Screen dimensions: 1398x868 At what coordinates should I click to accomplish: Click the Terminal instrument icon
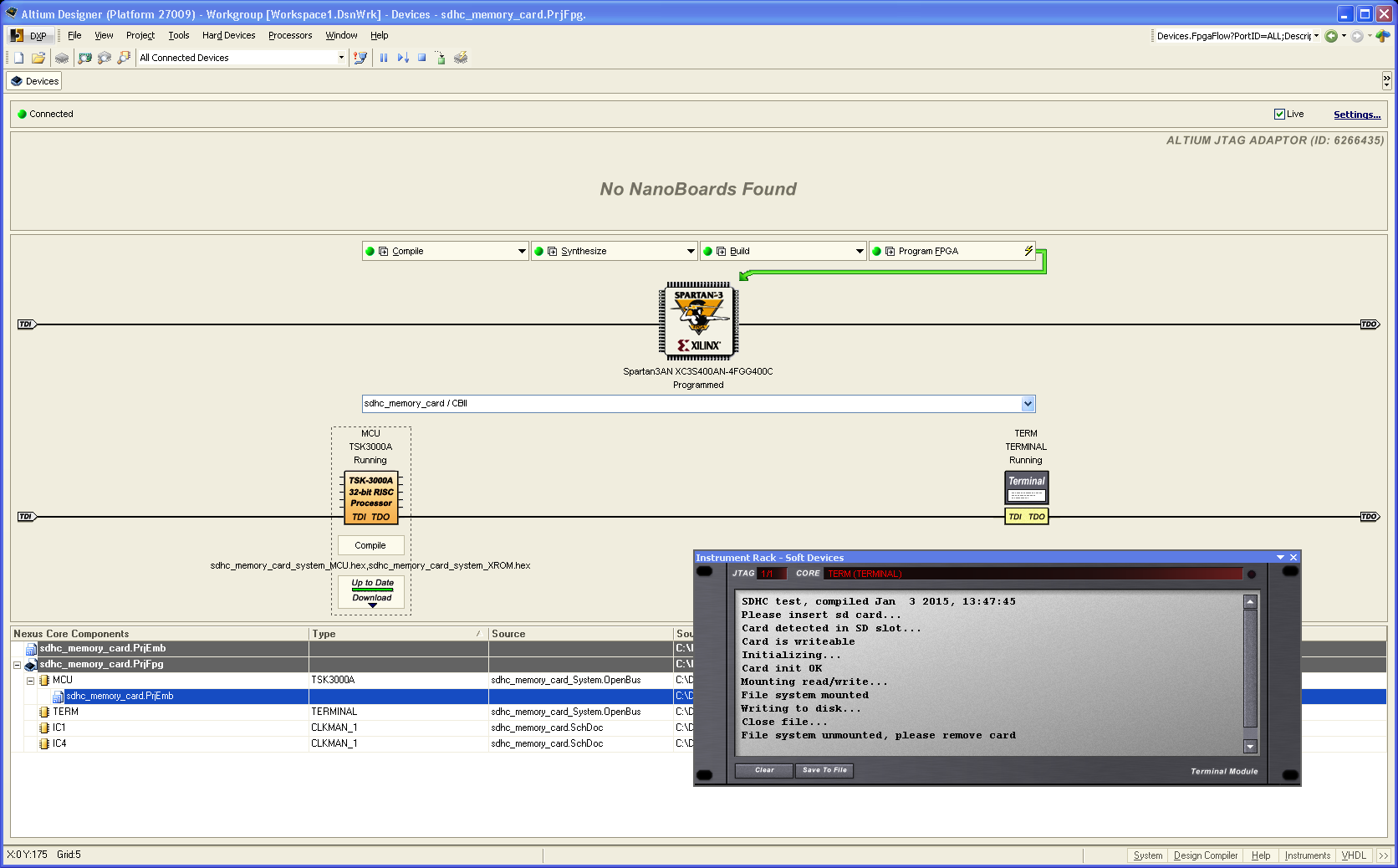1027,488
